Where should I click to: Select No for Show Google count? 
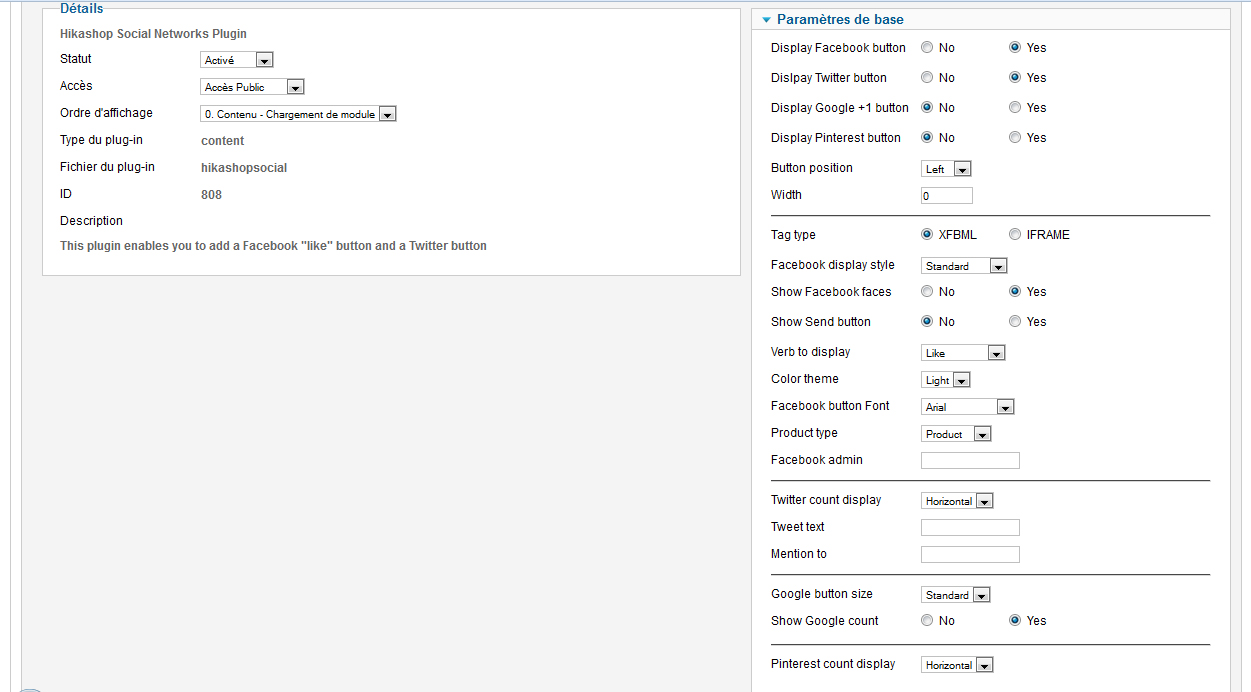click(x=927, y=620)
